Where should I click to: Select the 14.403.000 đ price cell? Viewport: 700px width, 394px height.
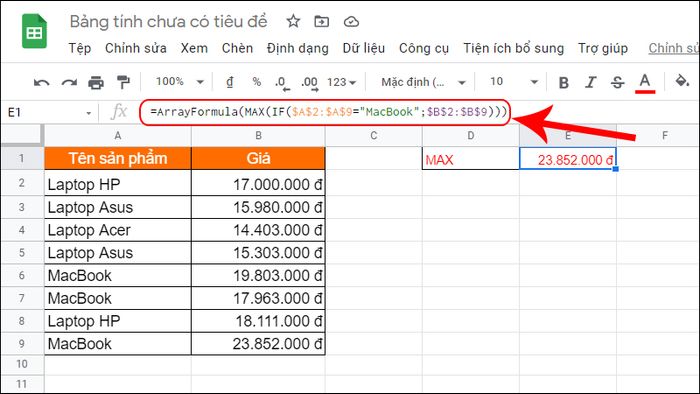[258, 230]
